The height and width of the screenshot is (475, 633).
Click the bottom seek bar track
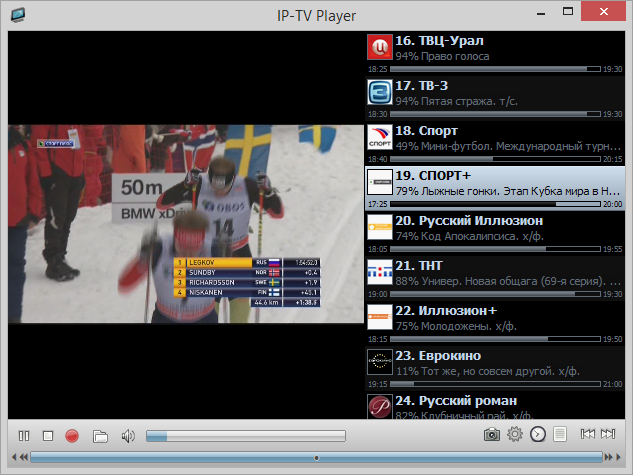tap(316, 457)
